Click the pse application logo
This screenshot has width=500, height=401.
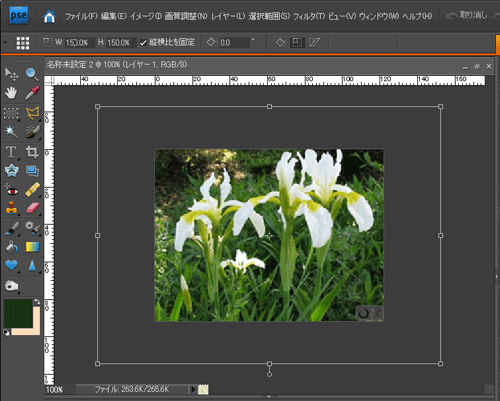point(18,15)
